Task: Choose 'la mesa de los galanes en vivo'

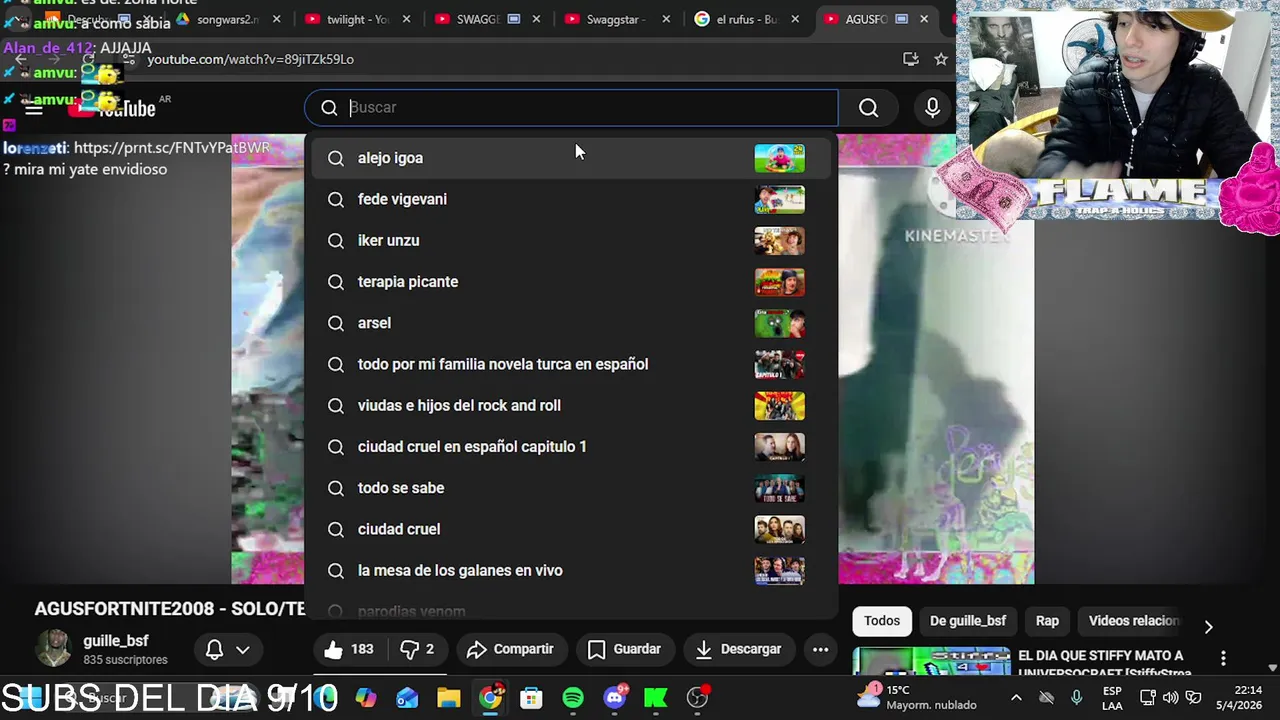Action: pos(571,570)
